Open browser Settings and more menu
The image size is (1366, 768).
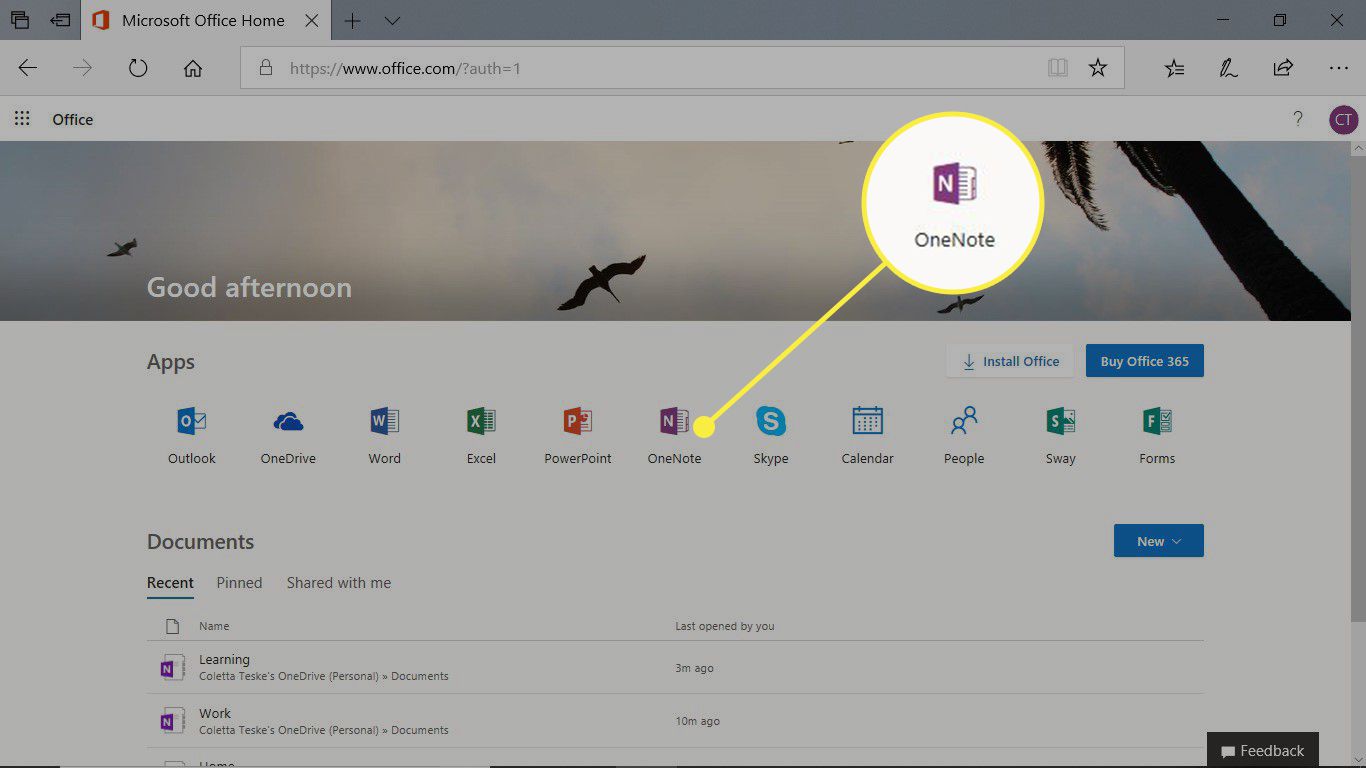(1339, 68)
